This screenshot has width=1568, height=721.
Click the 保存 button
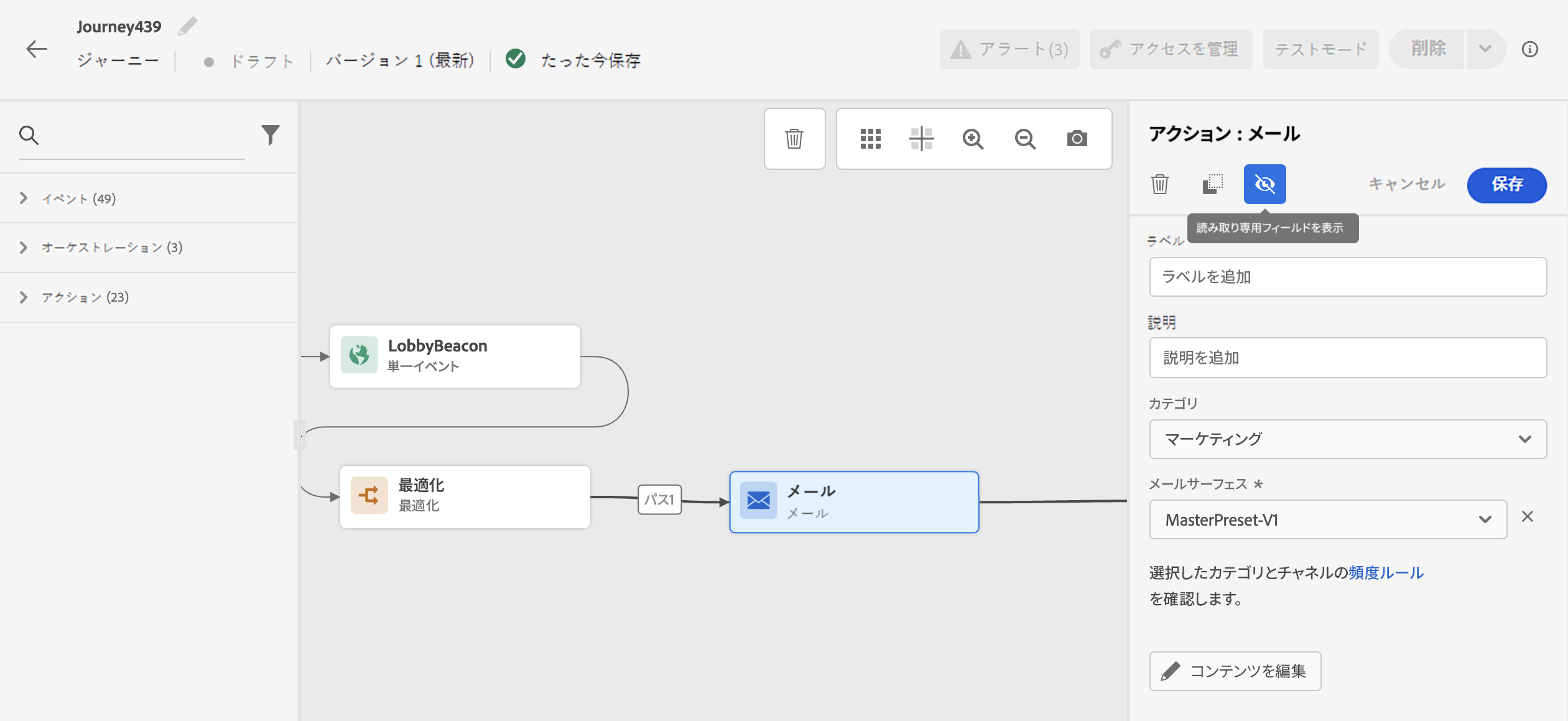pyautogui.click(x=1506, y=185)
